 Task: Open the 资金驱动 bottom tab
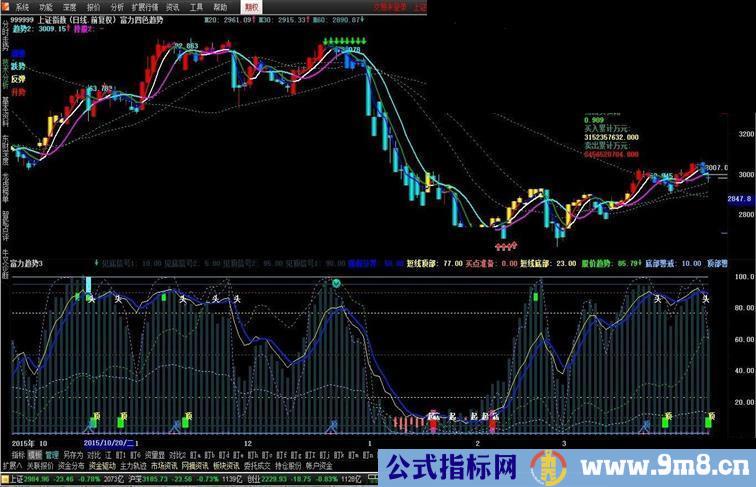tap(103, 465)
